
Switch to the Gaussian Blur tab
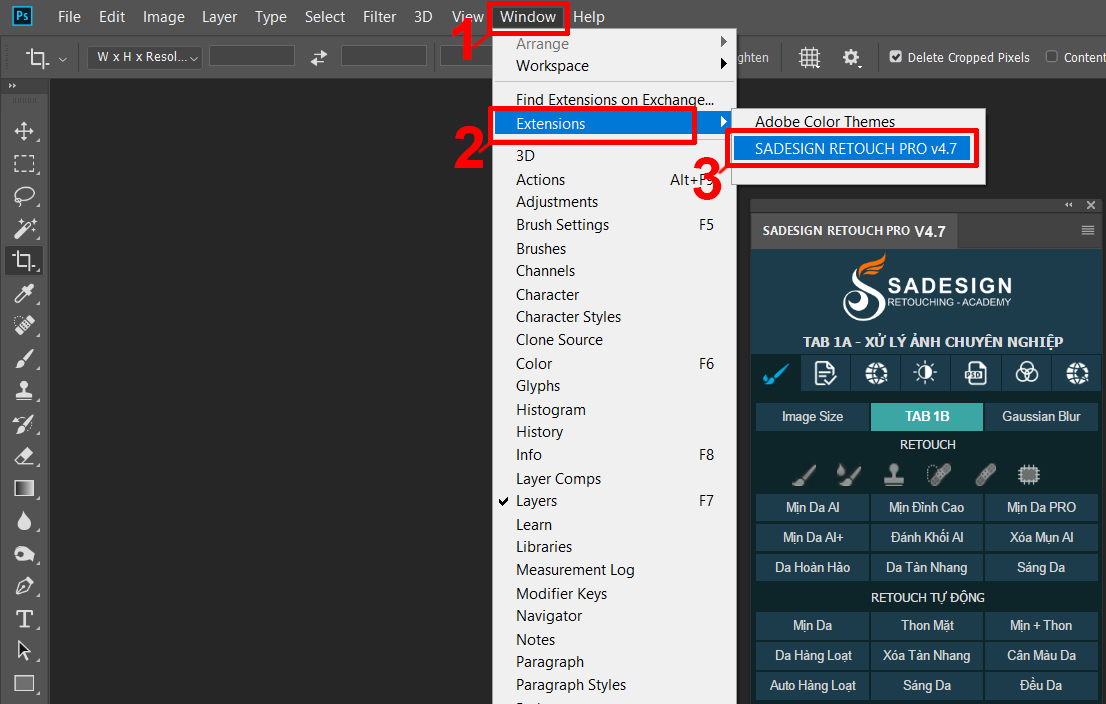coord(1040,416)
